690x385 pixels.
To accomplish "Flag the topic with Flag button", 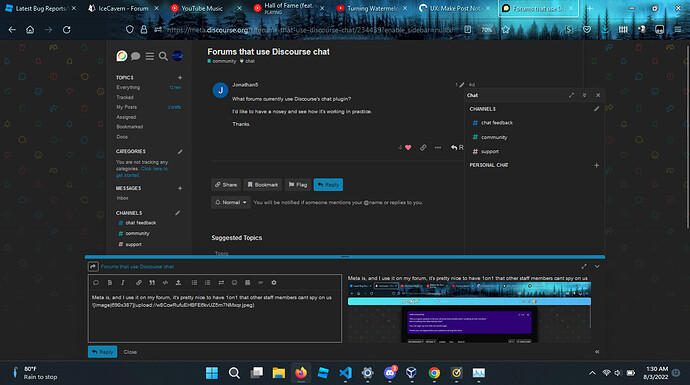I will point(298,185).
